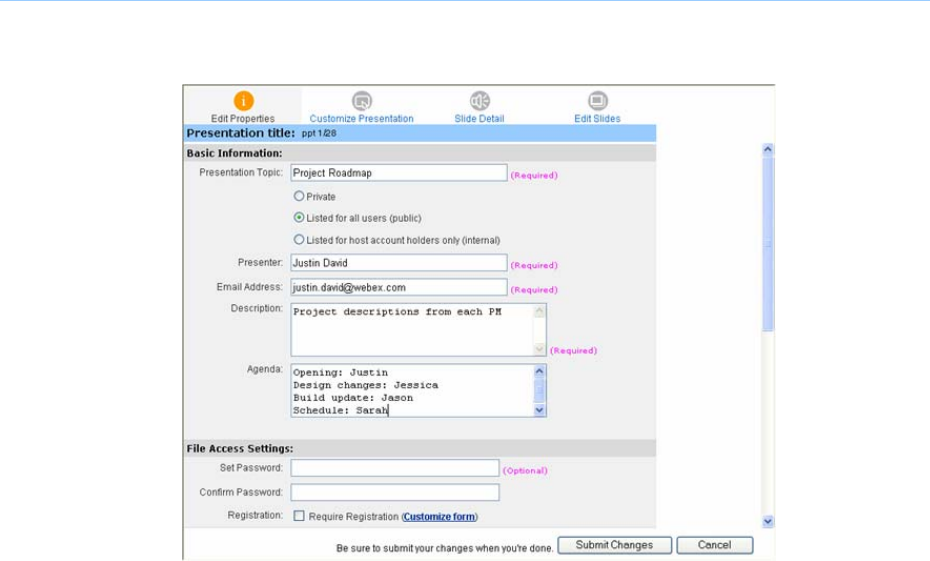
Task: Enable the Require Registration checkbox
Action: click(x=299, y=516)
